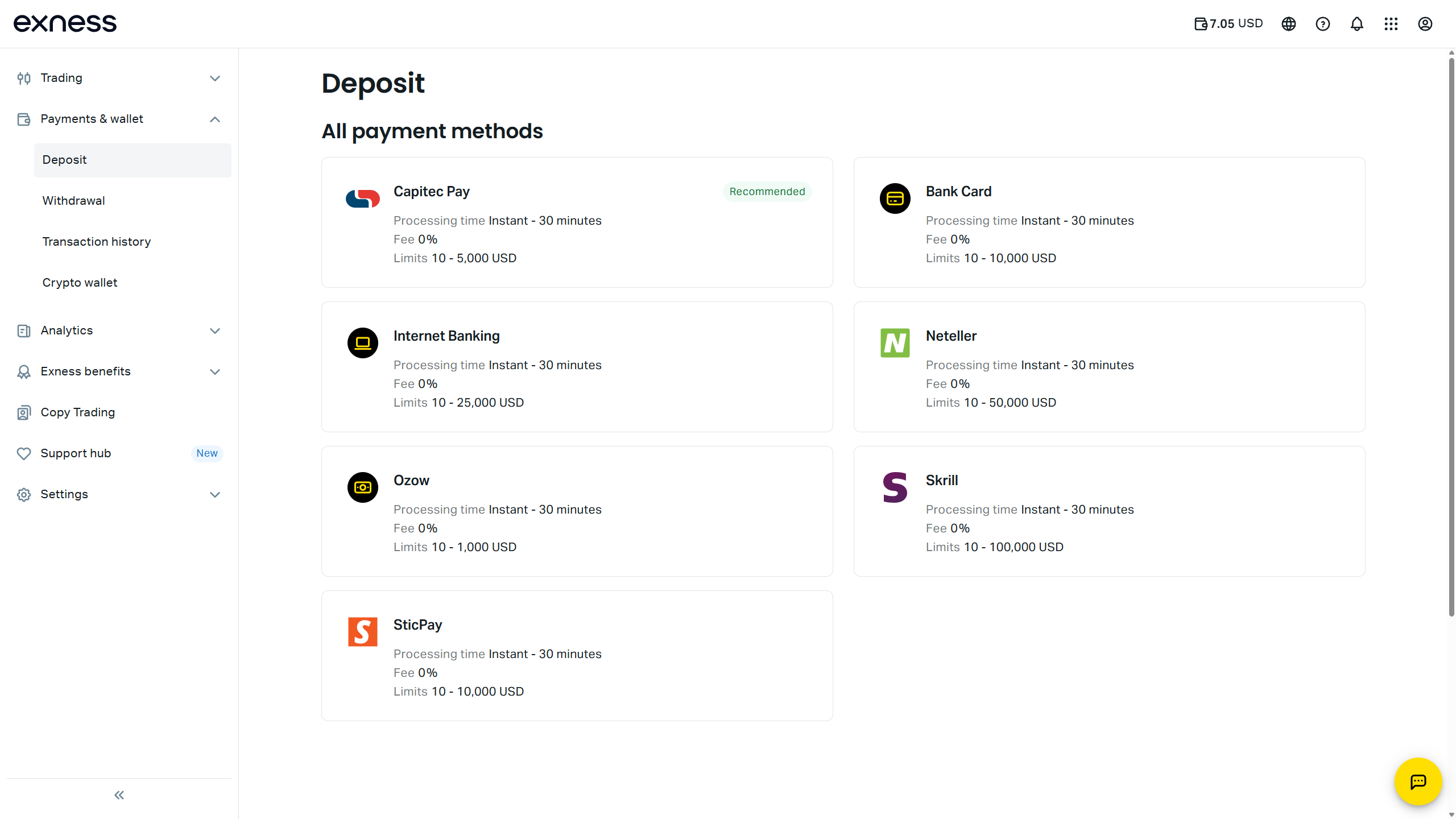The width and height of the screenshot is (1456, 819).
Task: Choose Ozow payment method
Action: point(577,511)
